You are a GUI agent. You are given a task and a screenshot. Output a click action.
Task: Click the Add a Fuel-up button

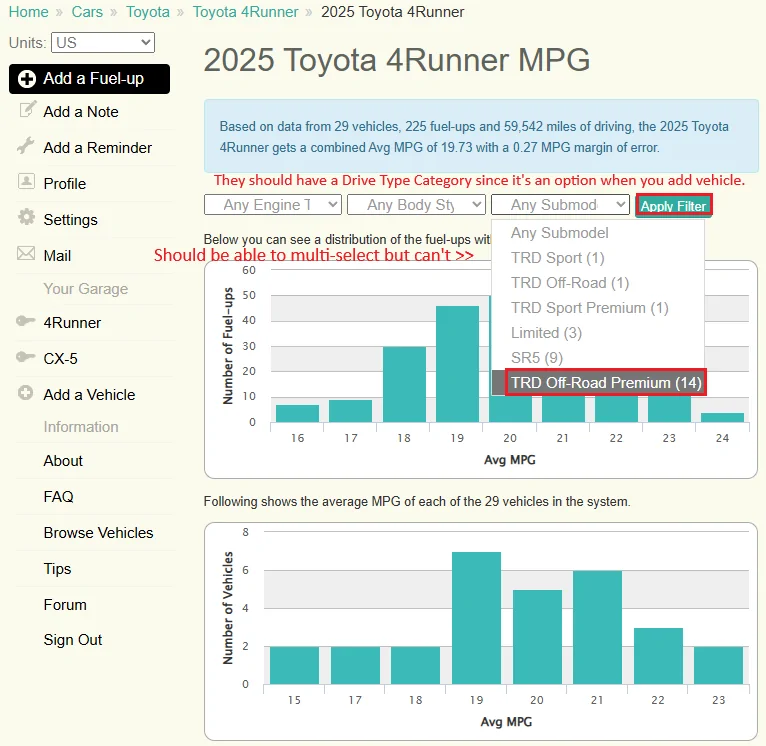89,79
